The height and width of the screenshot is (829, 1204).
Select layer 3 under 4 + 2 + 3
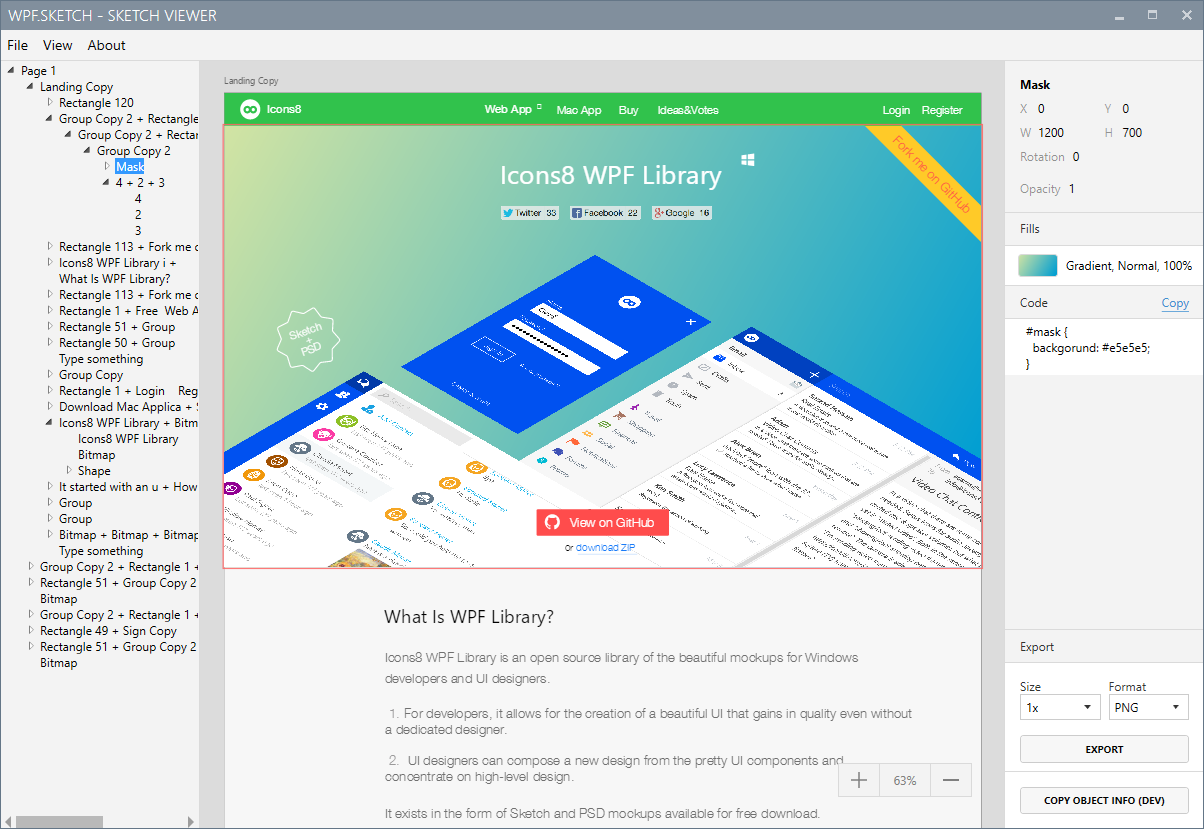point(138,230)
